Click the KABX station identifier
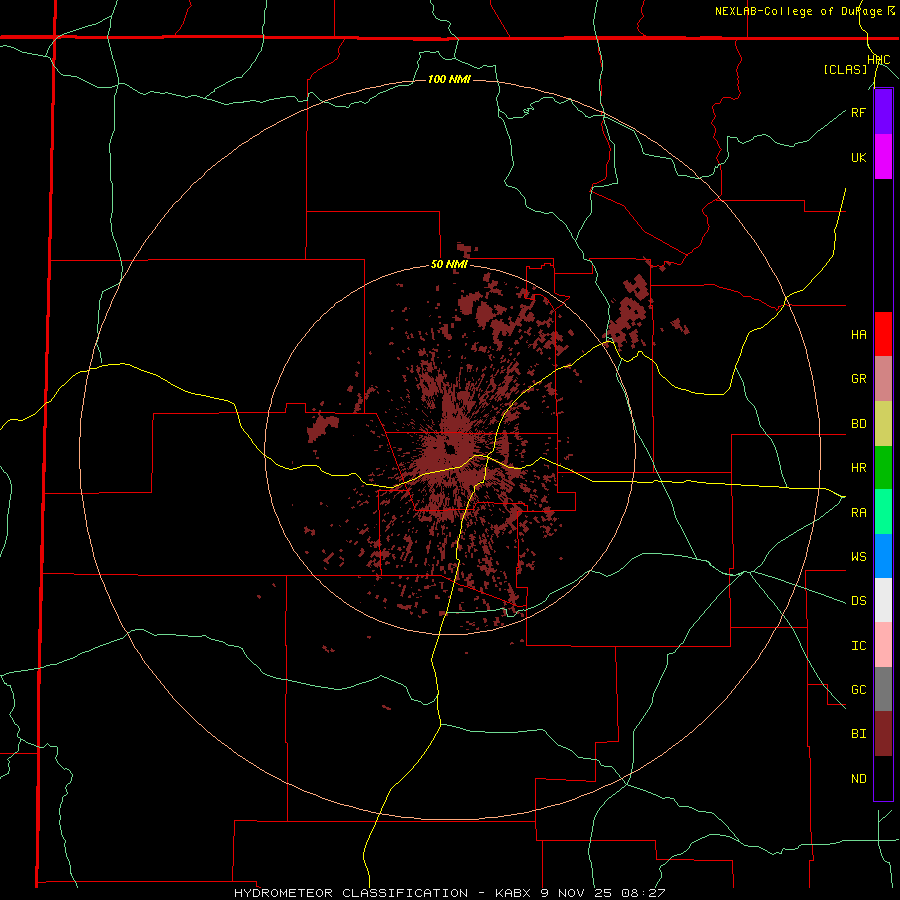This screenshot has width=900, height=900. (x=515, y=893)
